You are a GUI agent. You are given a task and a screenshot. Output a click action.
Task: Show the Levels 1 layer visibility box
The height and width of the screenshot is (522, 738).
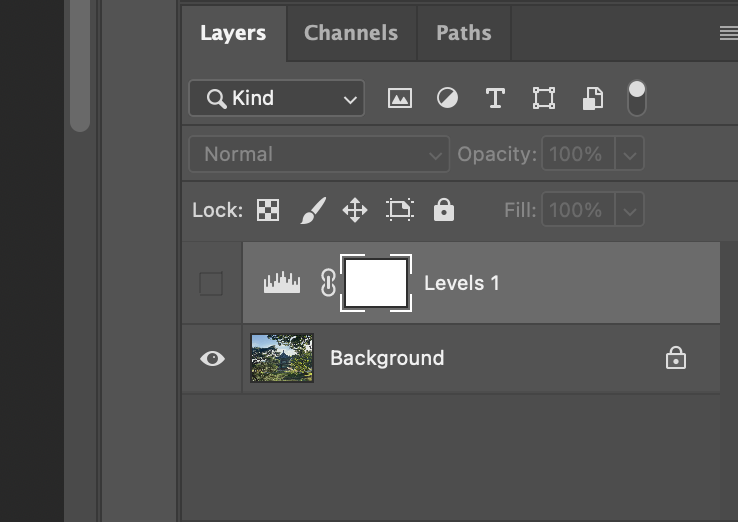coord(211,283)
